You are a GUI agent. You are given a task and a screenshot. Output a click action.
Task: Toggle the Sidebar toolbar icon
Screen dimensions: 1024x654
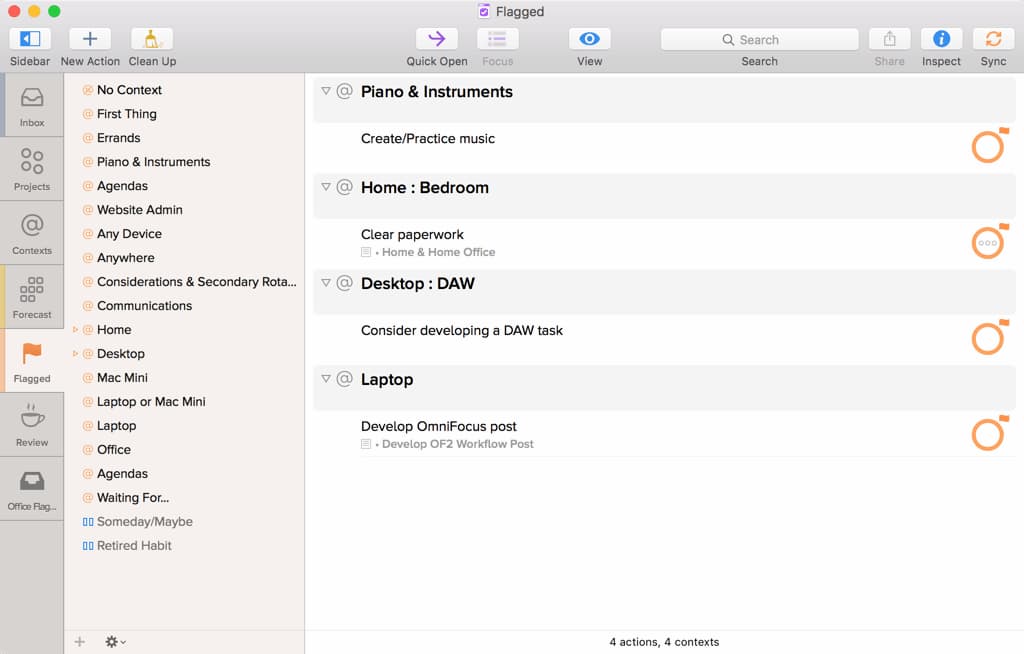30,39
